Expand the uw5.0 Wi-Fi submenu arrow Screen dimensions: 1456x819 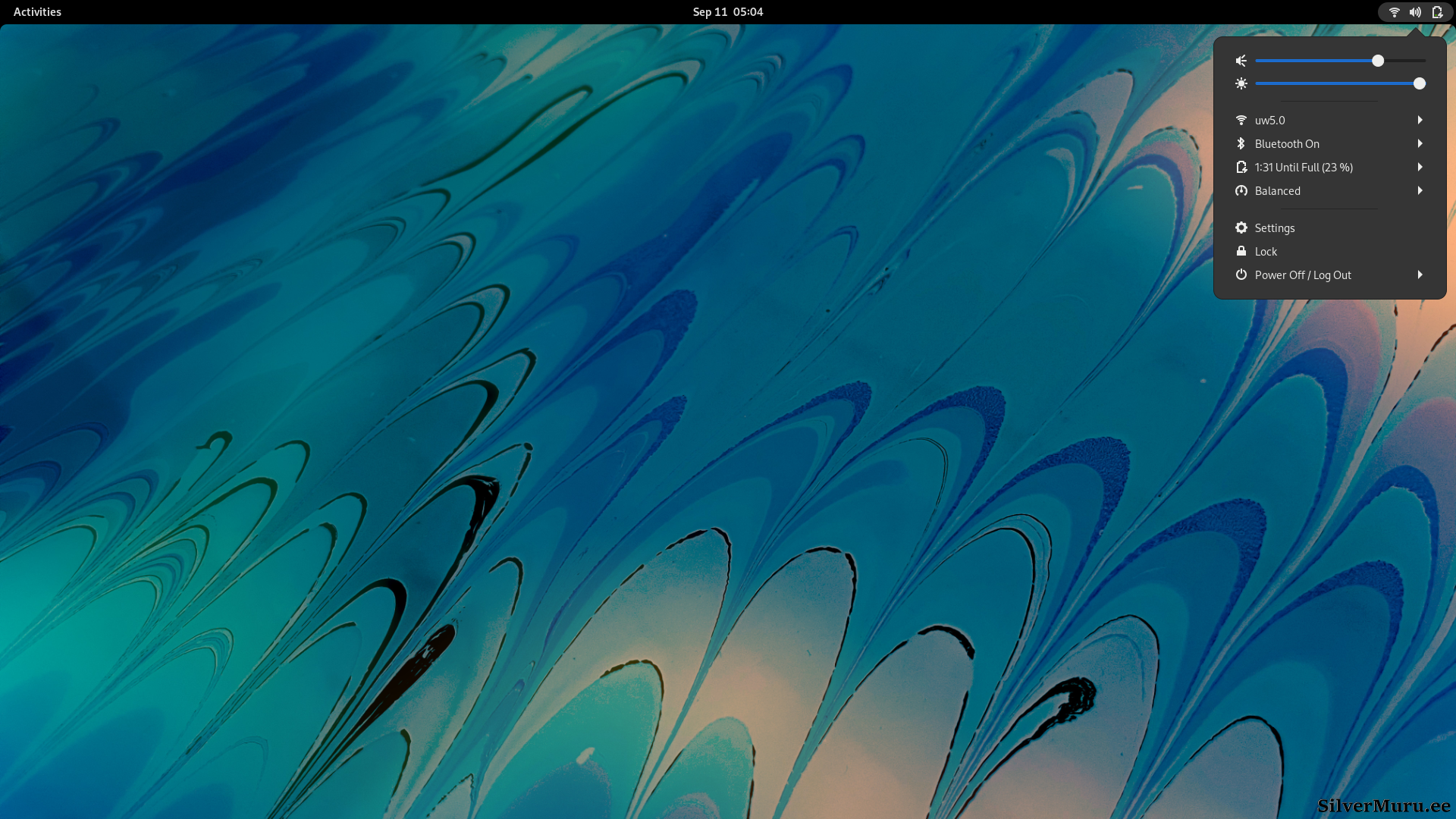[x=1420, y=120]
